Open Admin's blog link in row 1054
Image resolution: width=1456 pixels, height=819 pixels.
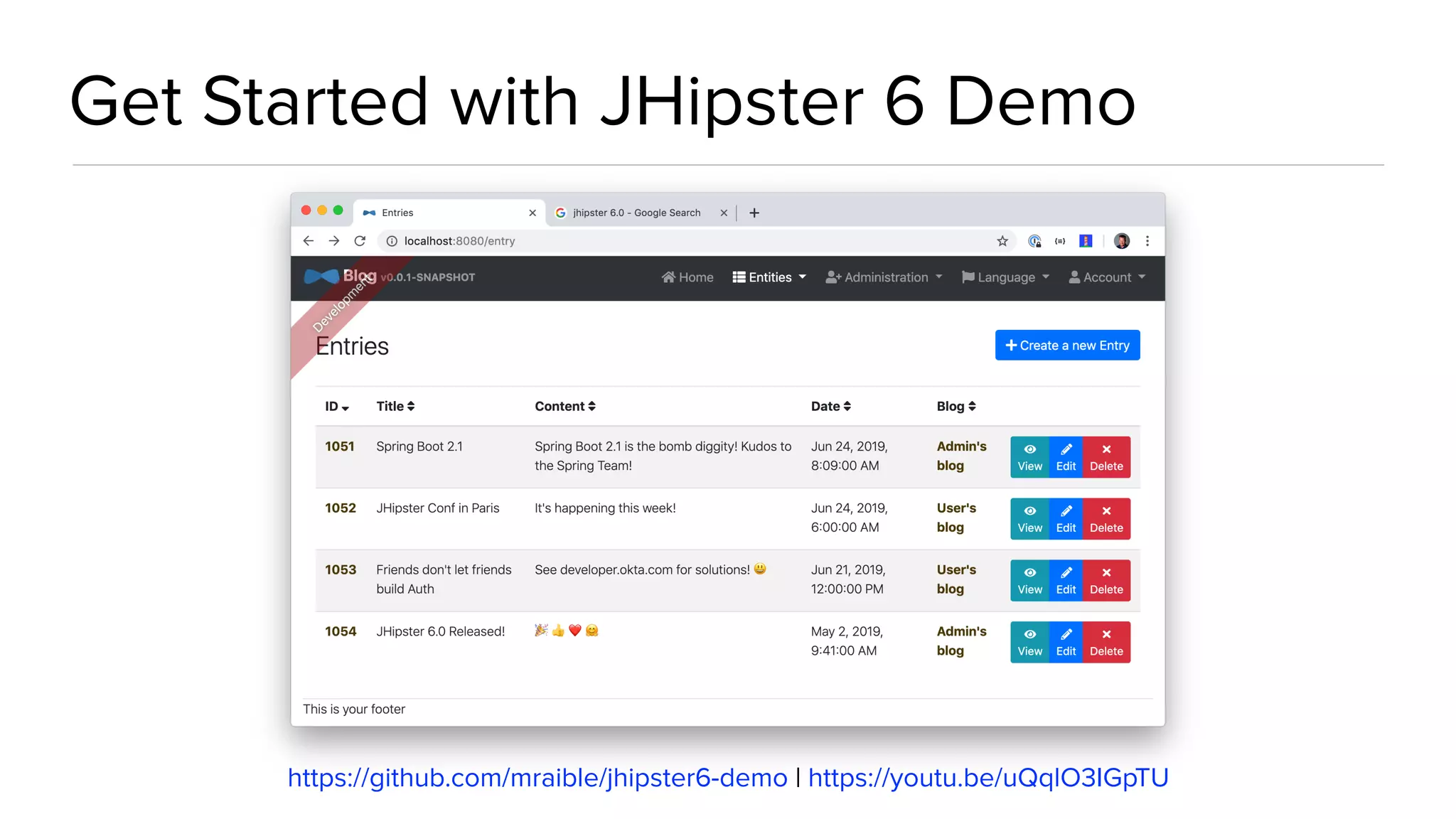coord(961,641)
